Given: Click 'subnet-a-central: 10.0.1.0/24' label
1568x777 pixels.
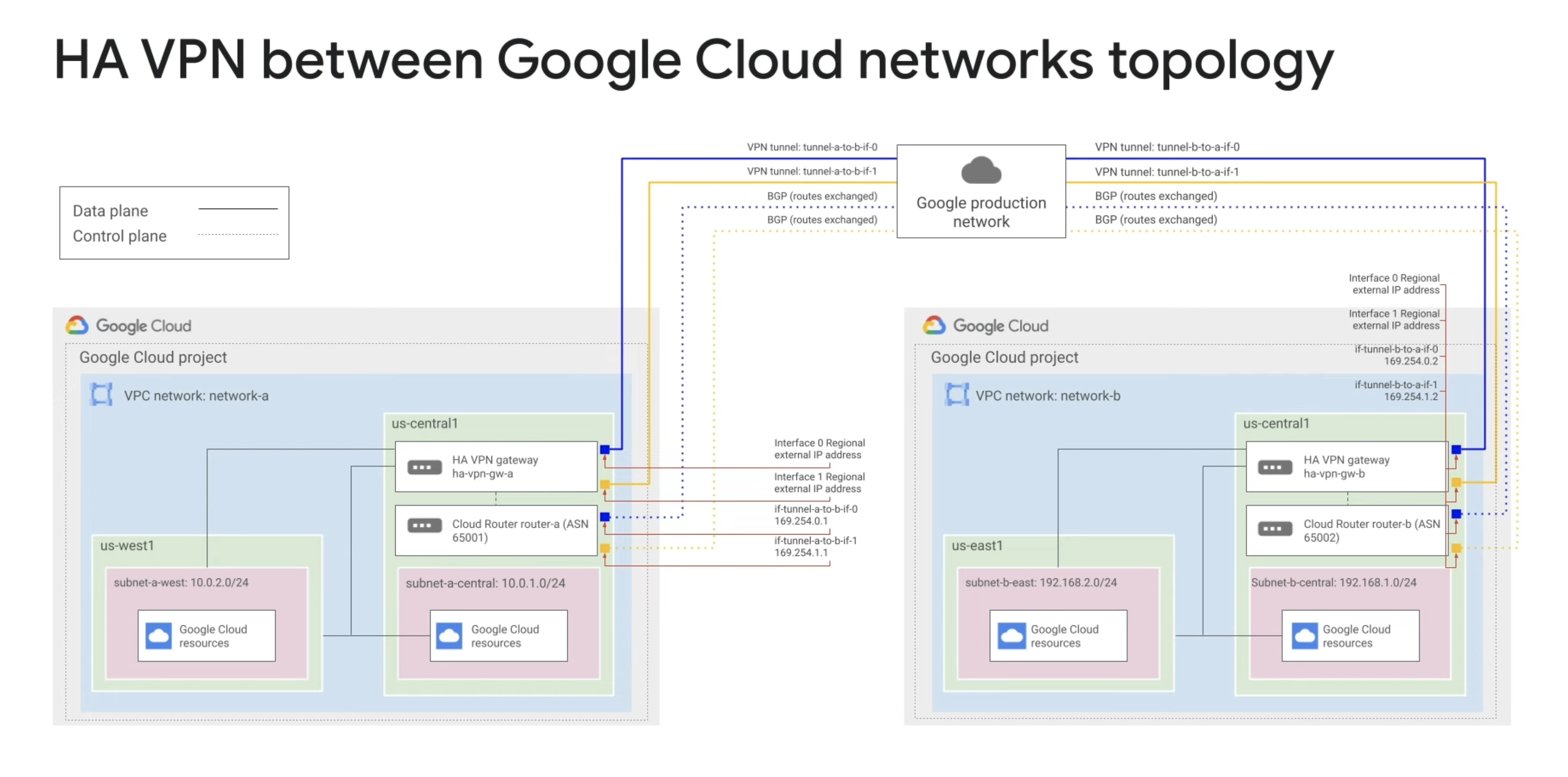Looking at the screenshot, I should [485, 583].
